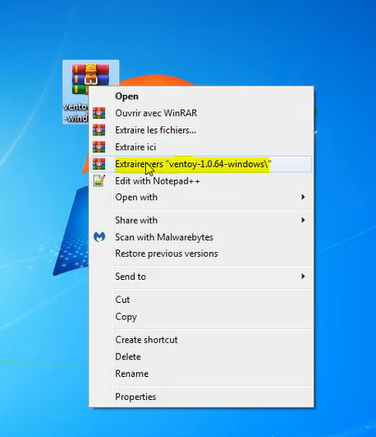Viewport: 376px width, 437px height.
Task: Choose Create shortcut
Action: [x=201, y=340]
